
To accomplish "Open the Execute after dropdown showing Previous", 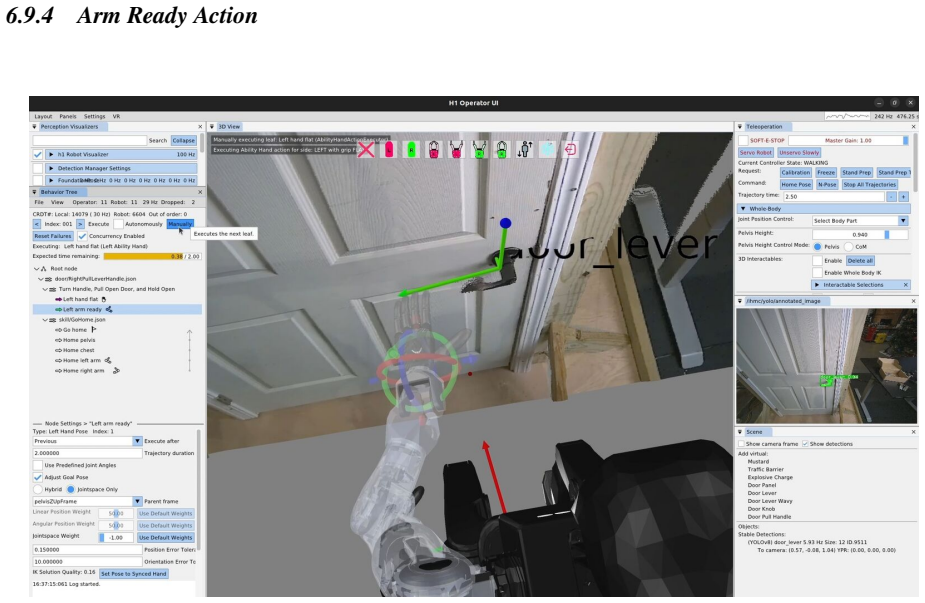I will click(x=87, y=441).
